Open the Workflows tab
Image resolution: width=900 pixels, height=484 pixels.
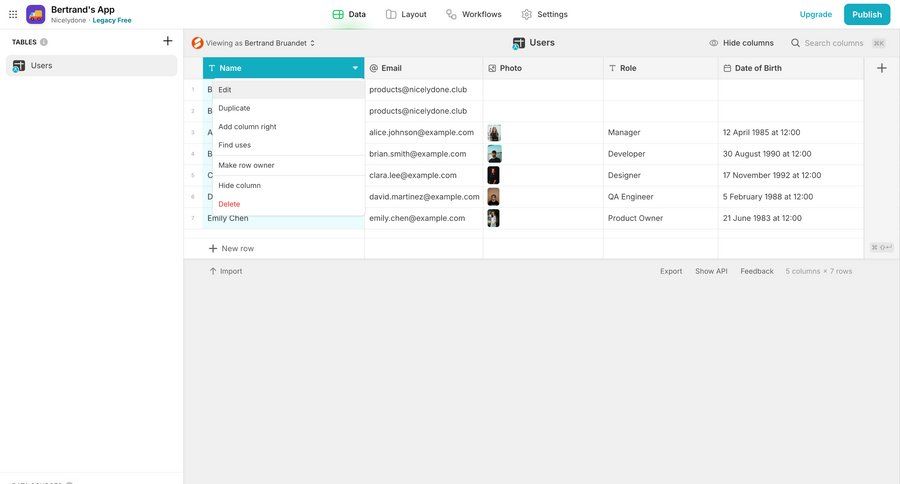tap(474, 14)
